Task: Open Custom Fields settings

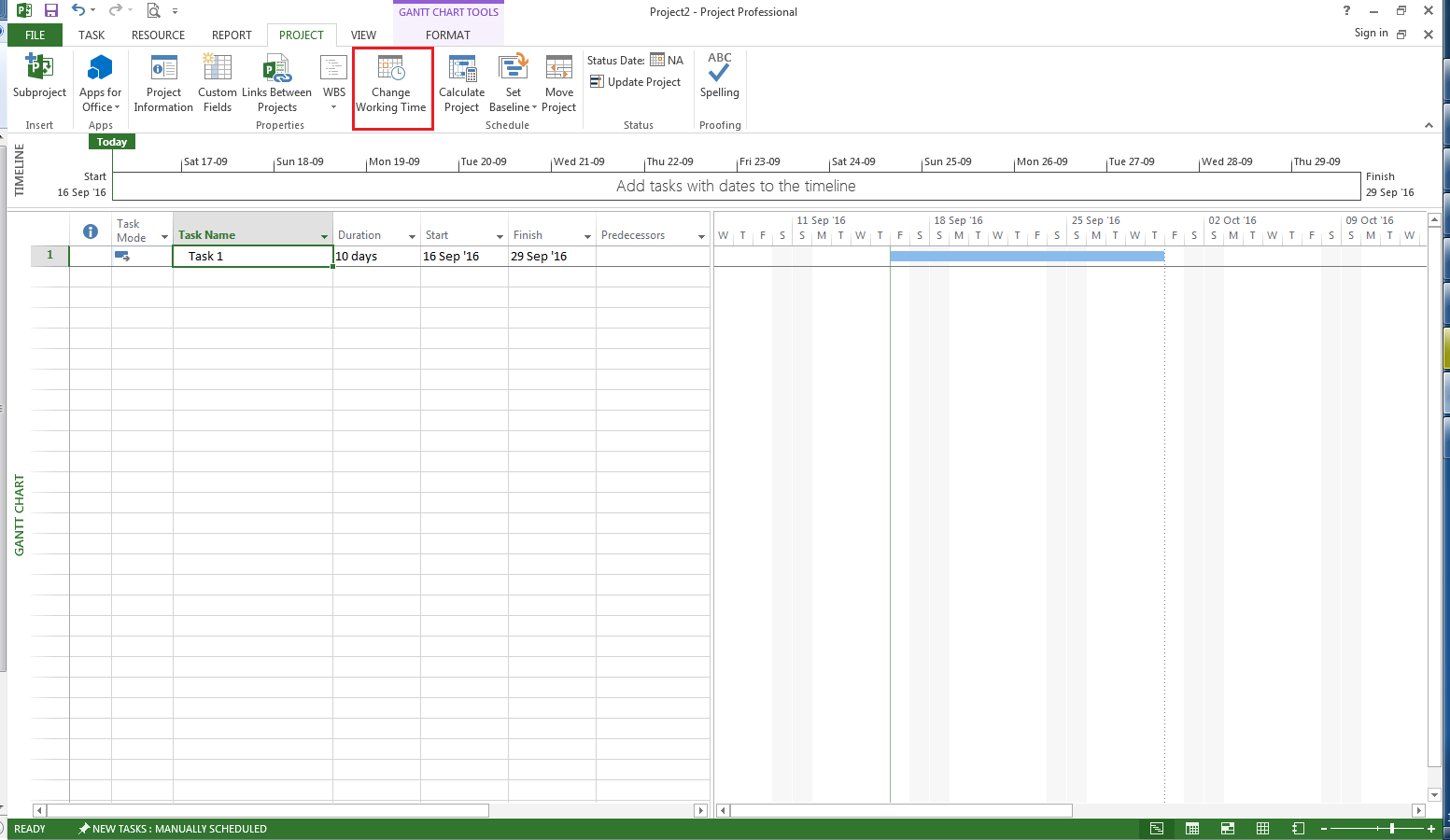Action: click(x=217, y=83)
